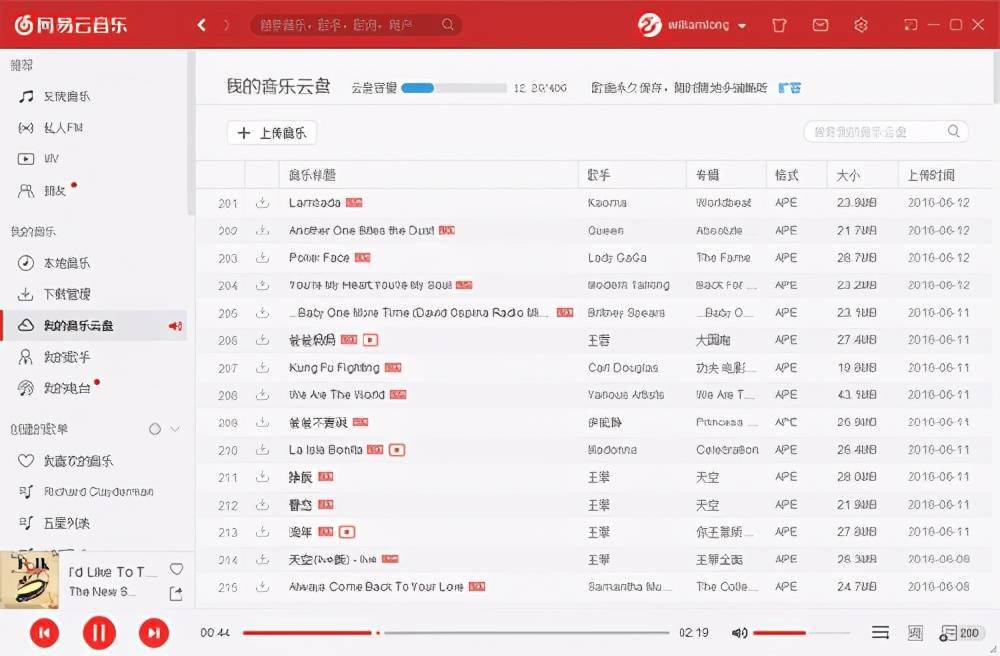Screen dimensions: 1000x656
Task: Click the share icon beside current song
Action: pyautogui.click(x=177, y=594)
